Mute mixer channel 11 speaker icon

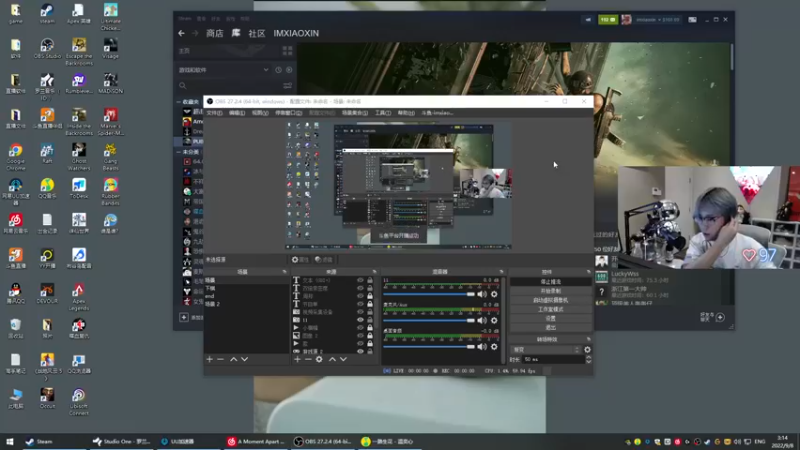(x=482, y=294)
